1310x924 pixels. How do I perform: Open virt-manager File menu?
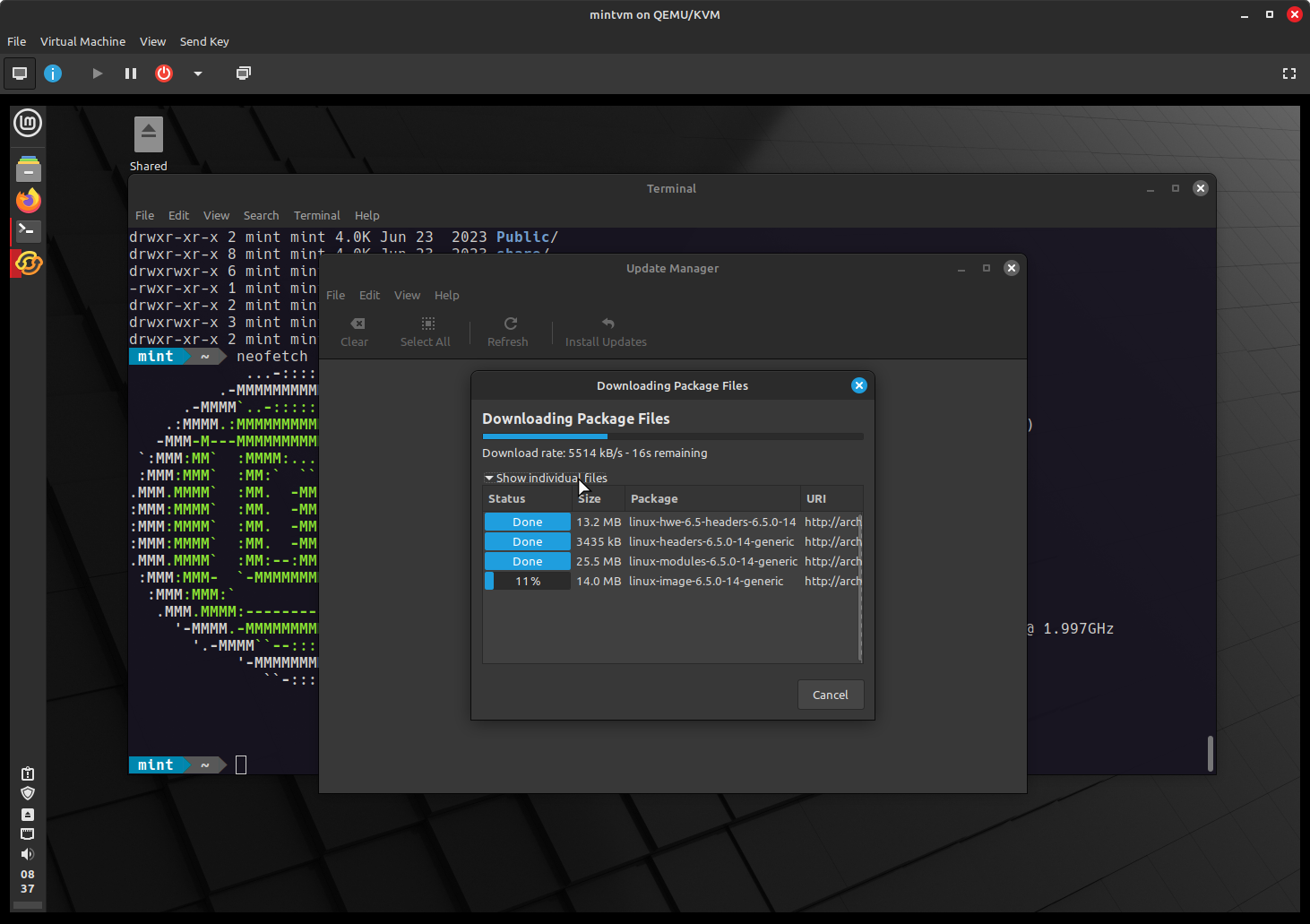(x=16, y=41)
